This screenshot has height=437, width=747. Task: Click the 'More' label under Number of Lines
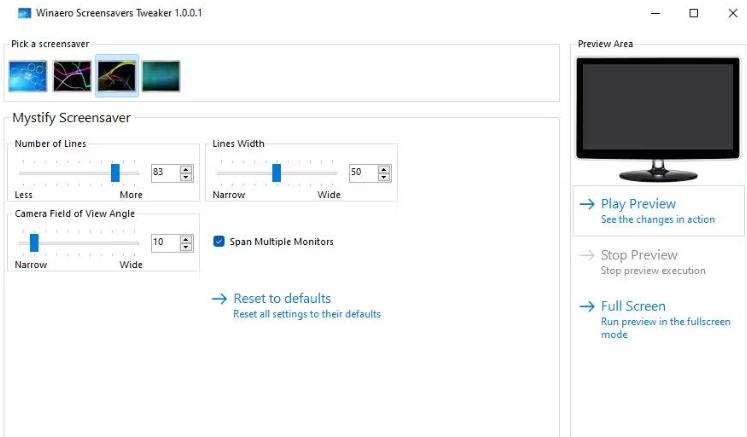(131, 194)
